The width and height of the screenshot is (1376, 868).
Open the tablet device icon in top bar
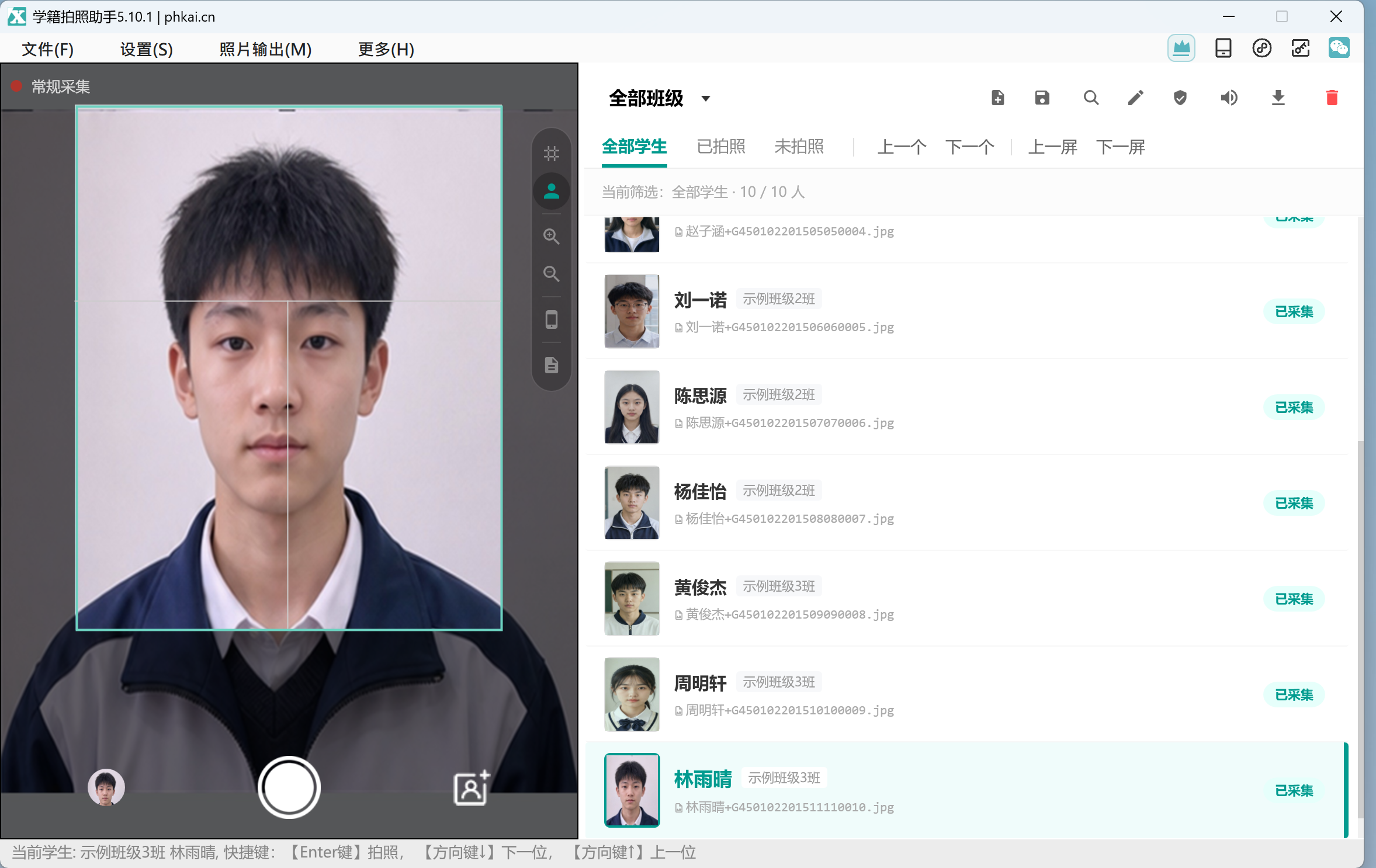click(x=1223, y=48)
